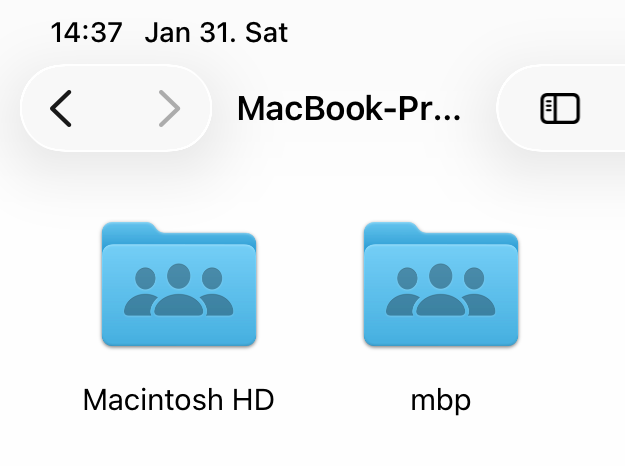Click the right toolbar pill beside sidebar icon
Screen dimensions: 625x466
[605, 108]
